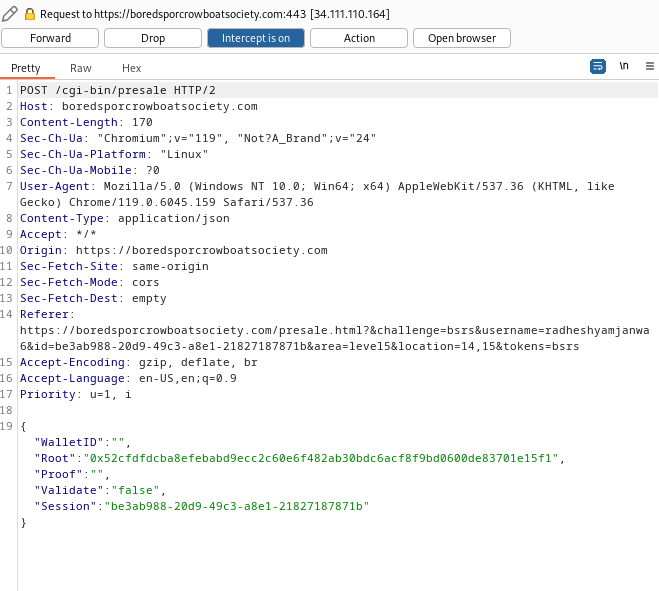This screenshot has width=659, height=591.
Task: Select the Pretty tab
Action: pyautogui.click(x=26, y=68)
